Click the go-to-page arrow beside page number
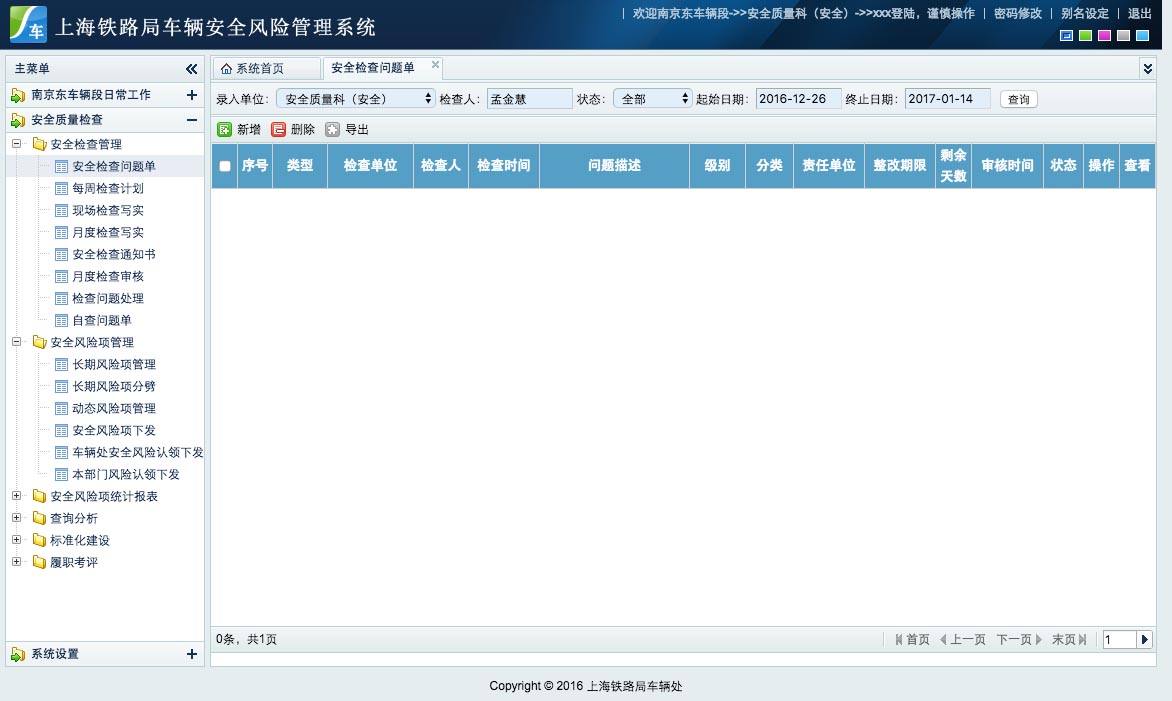 (x=1145, y=639)
